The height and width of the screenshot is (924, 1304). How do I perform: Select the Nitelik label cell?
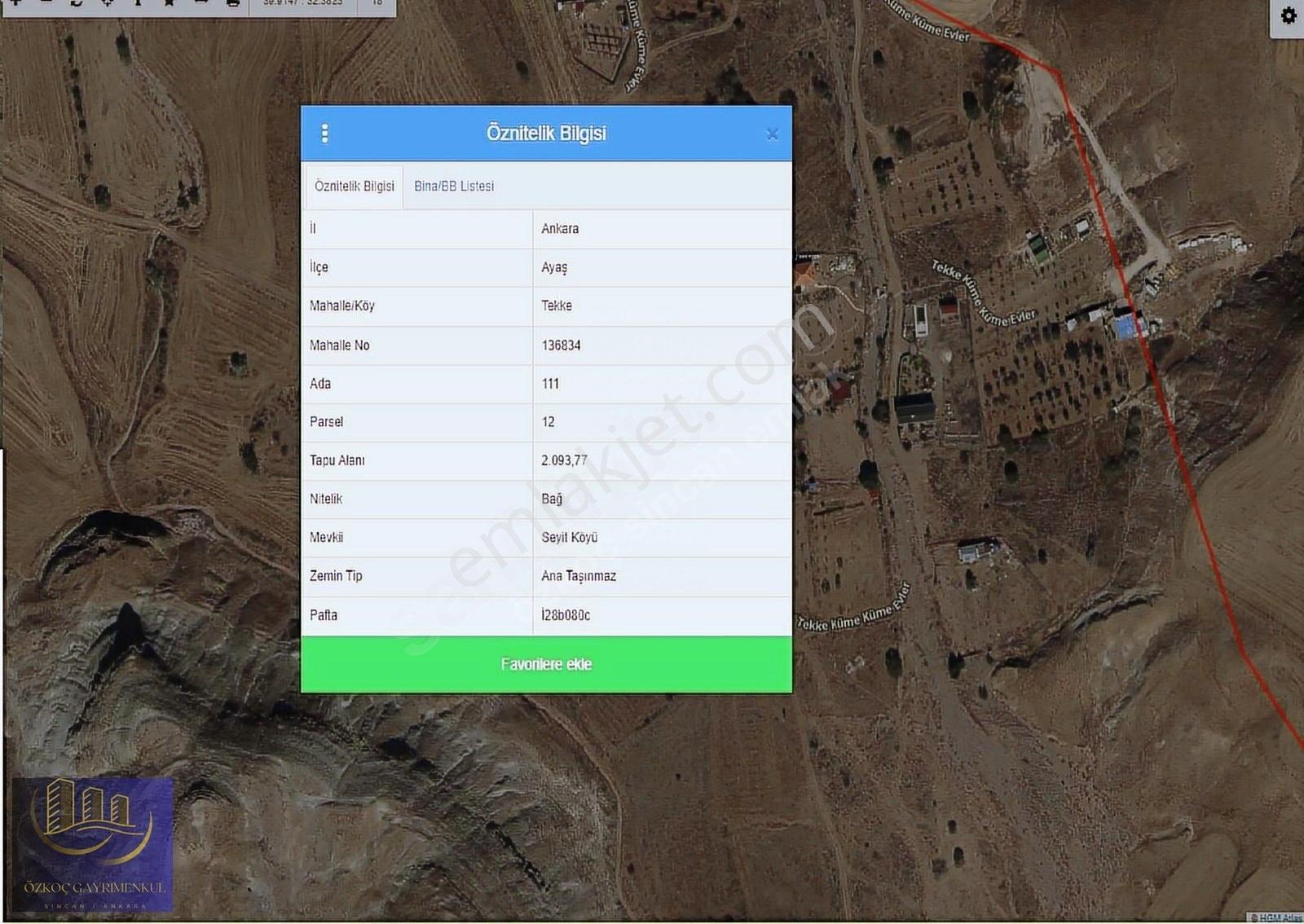pos(417,499)
